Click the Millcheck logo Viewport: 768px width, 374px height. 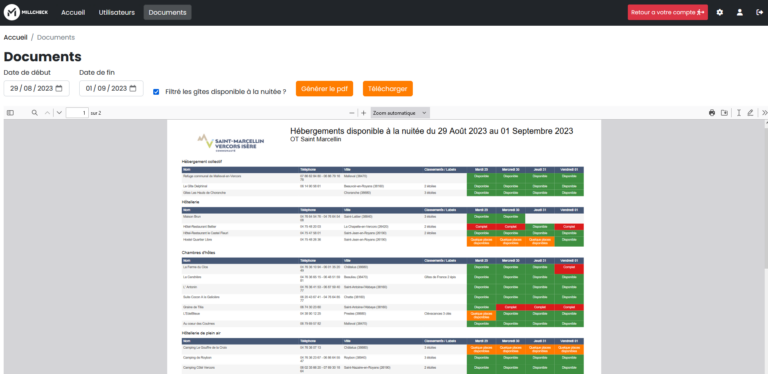(x=26, y=12)
